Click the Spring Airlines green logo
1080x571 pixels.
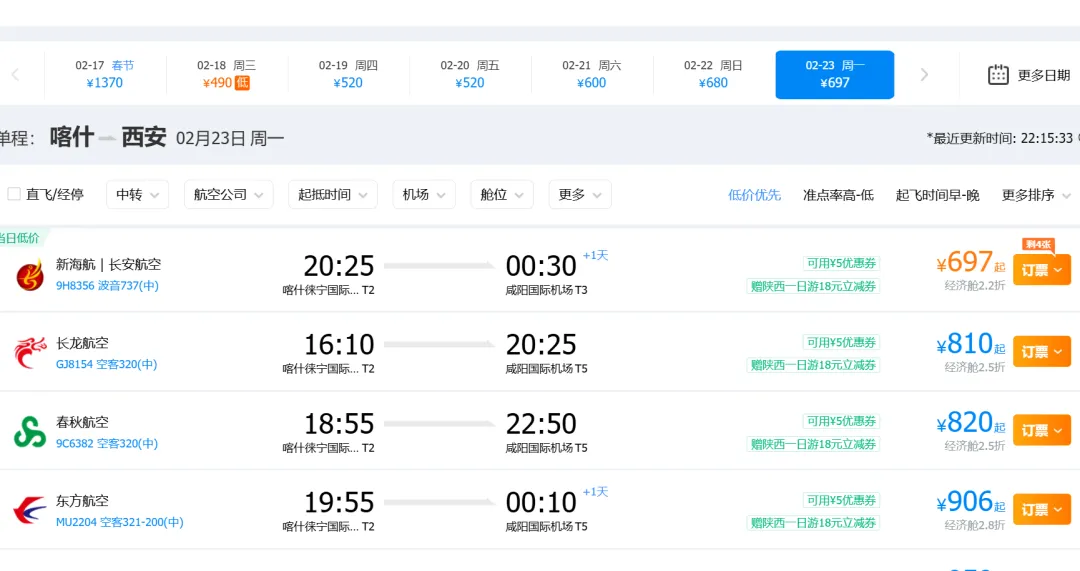(x=30, y=432)
